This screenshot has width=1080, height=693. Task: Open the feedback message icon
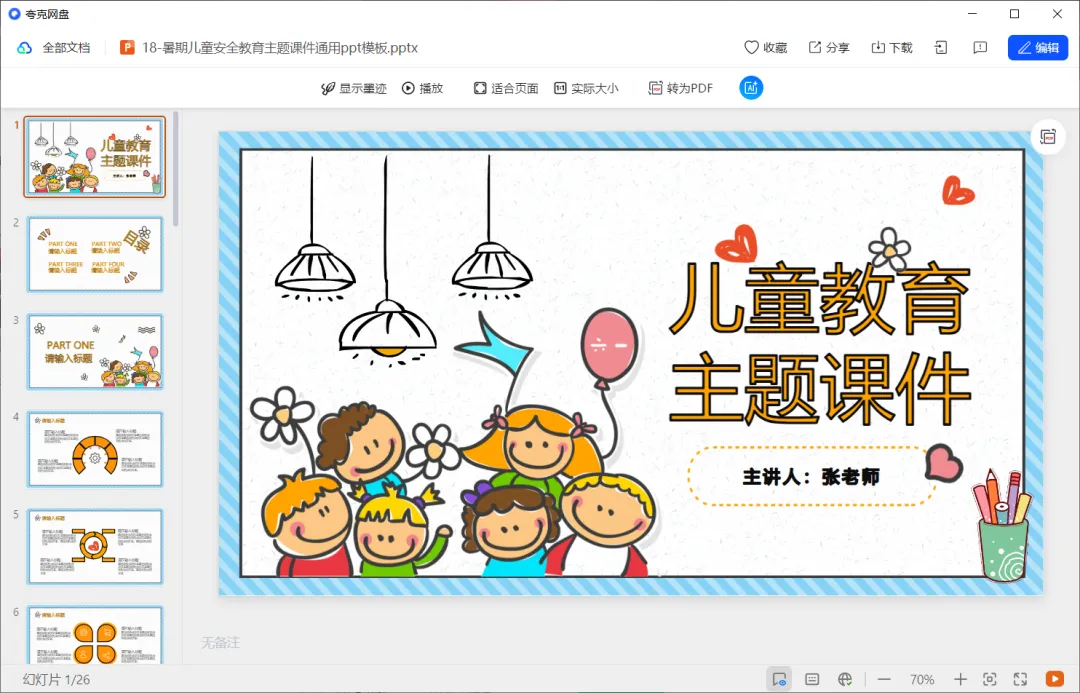click(980, 48)
